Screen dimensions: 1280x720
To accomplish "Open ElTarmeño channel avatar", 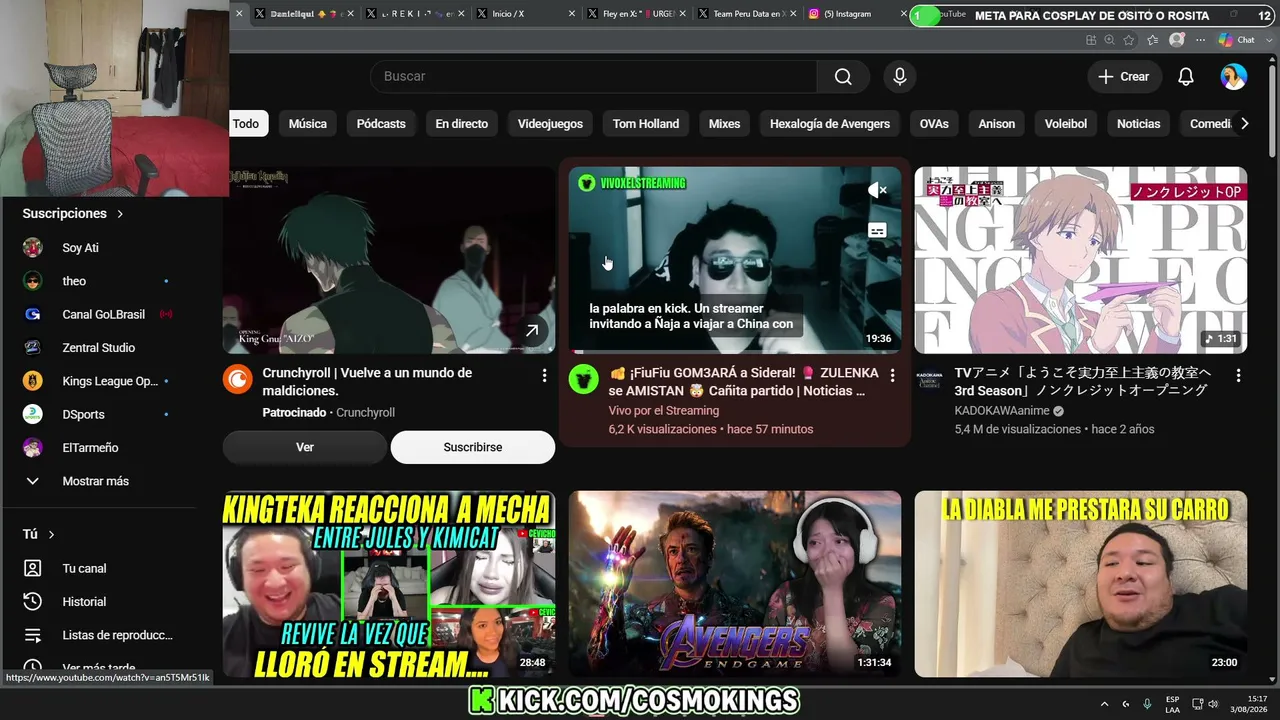I will point(33,448).
